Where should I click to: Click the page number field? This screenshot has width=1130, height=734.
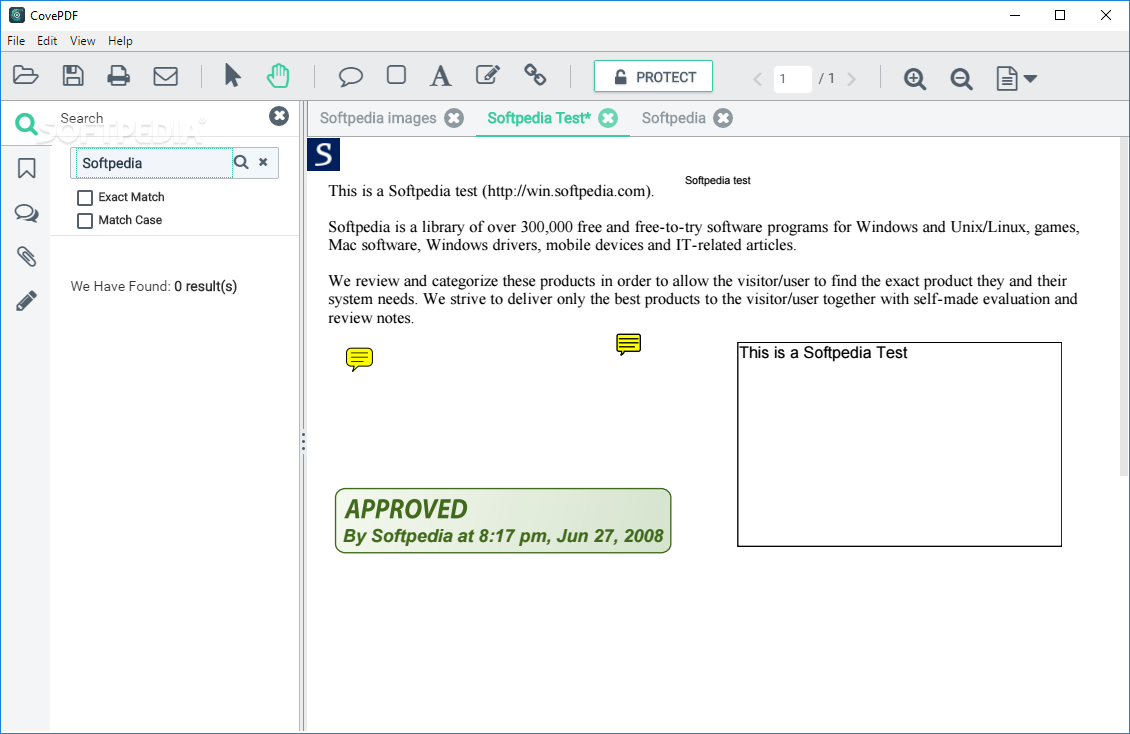click(x=793, y=79)
